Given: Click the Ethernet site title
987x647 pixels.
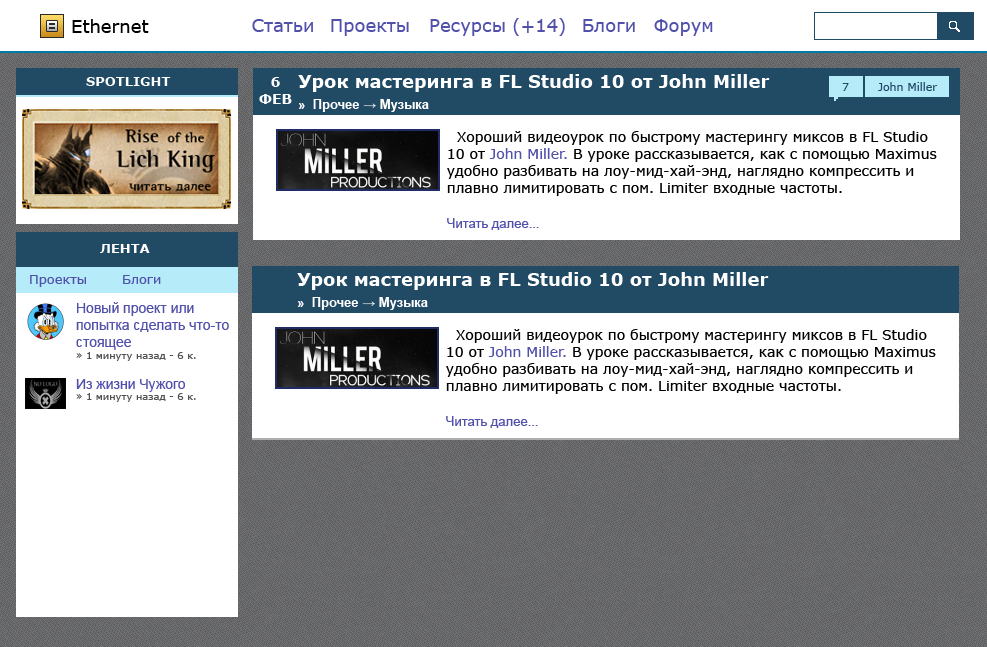Looking at the screenshot, I should 110,26.
